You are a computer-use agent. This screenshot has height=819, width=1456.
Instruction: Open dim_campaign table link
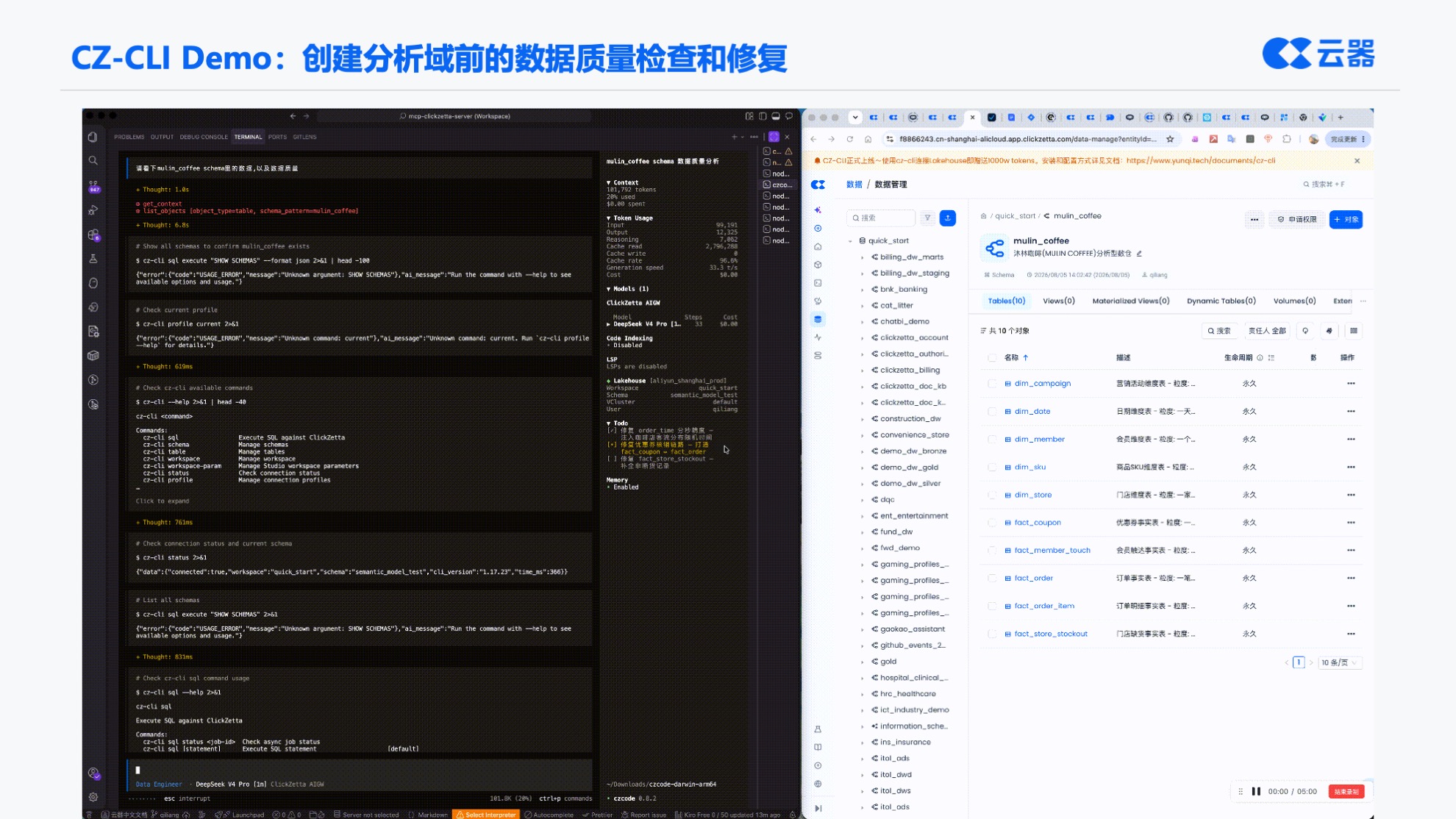(1042, 384)
